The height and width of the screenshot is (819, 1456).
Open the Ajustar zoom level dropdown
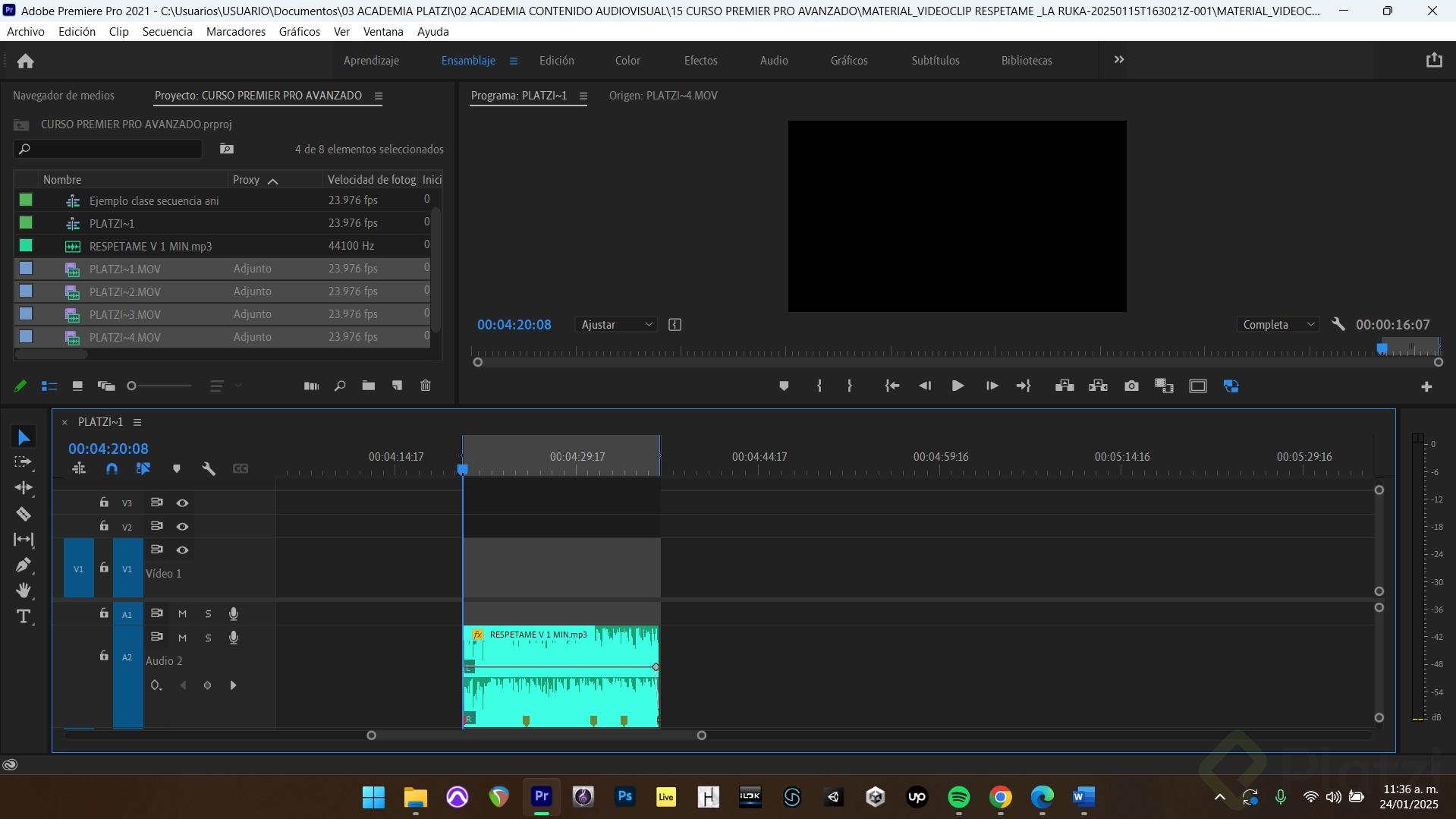coord(616,325)
